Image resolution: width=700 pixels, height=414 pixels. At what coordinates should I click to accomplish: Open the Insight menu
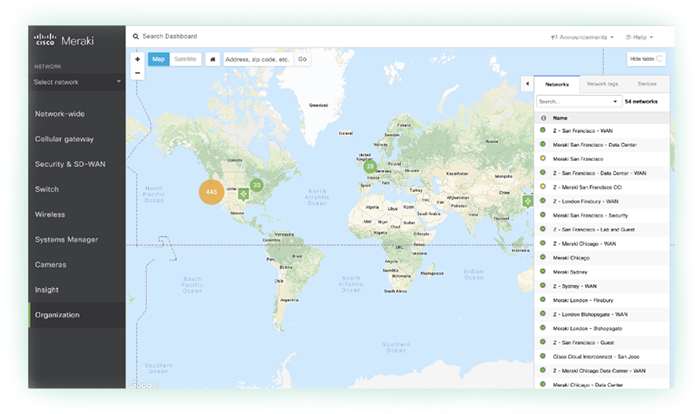47,290
